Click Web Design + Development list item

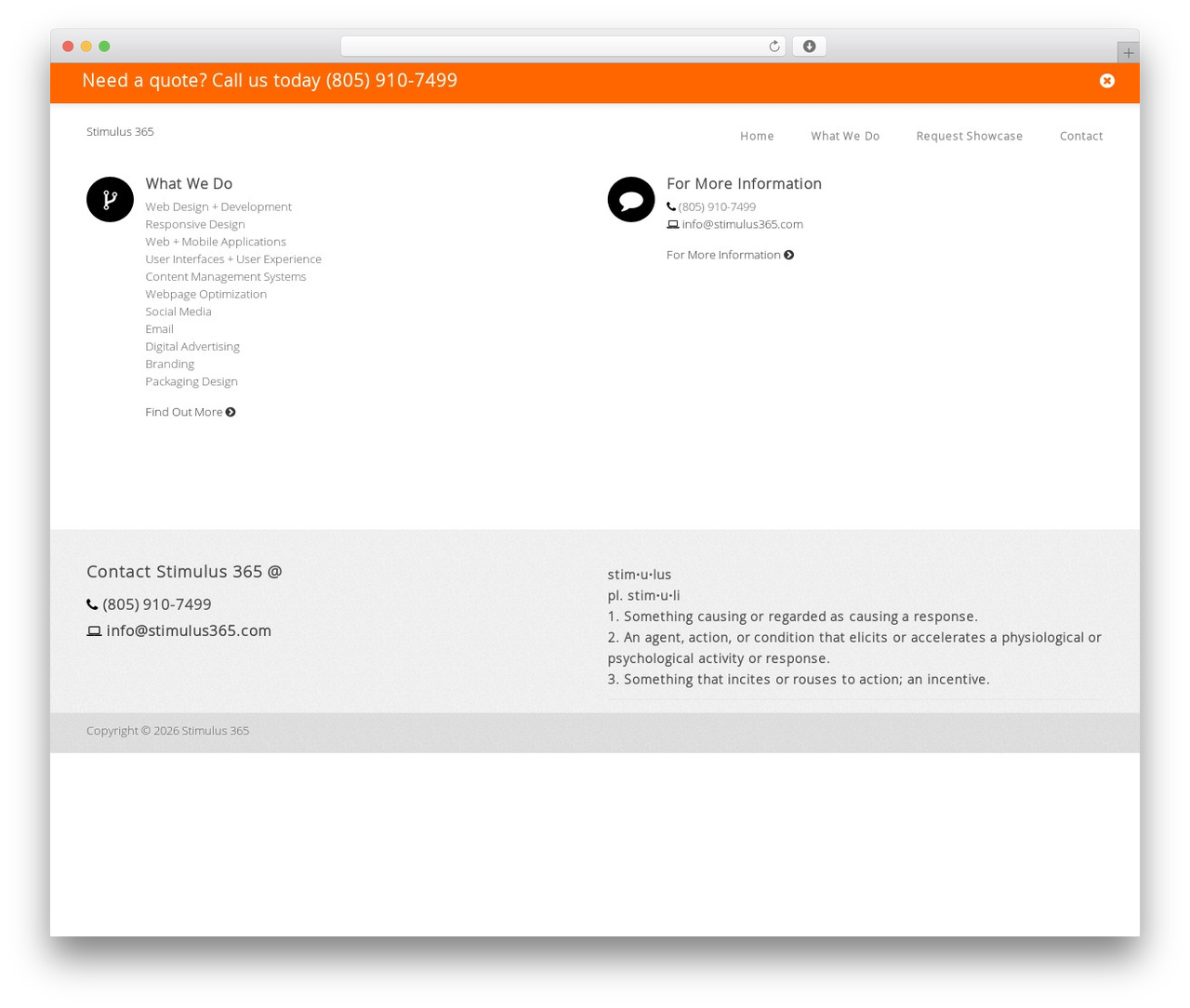tap(218, 206)
